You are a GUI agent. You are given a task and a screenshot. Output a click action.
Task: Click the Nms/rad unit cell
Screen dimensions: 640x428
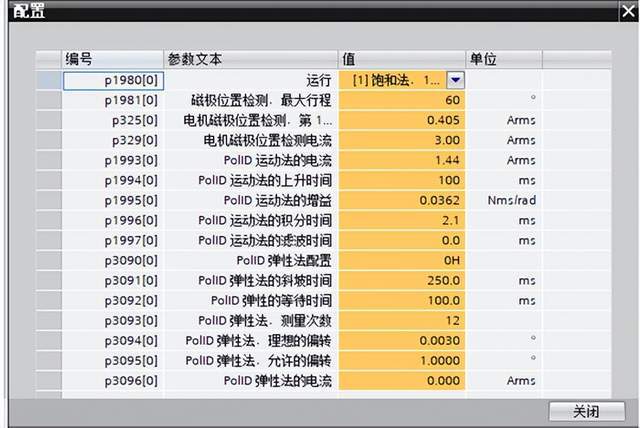[504, 200]
